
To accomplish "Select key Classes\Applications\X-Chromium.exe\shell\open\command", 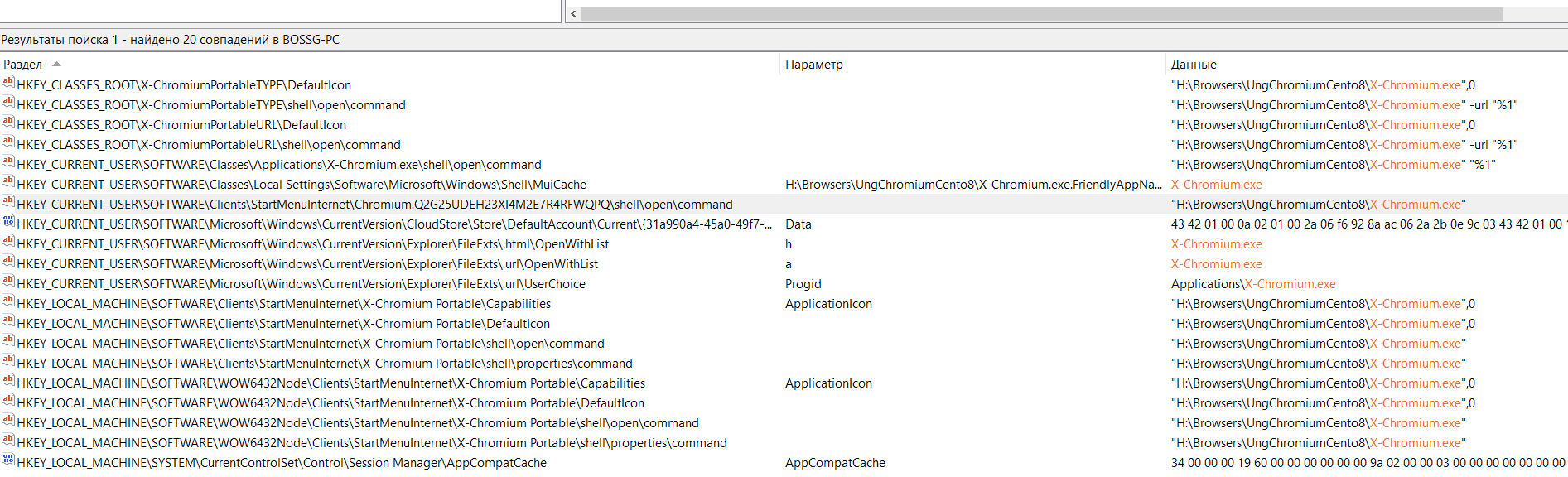I will click(x=279, y=165).
